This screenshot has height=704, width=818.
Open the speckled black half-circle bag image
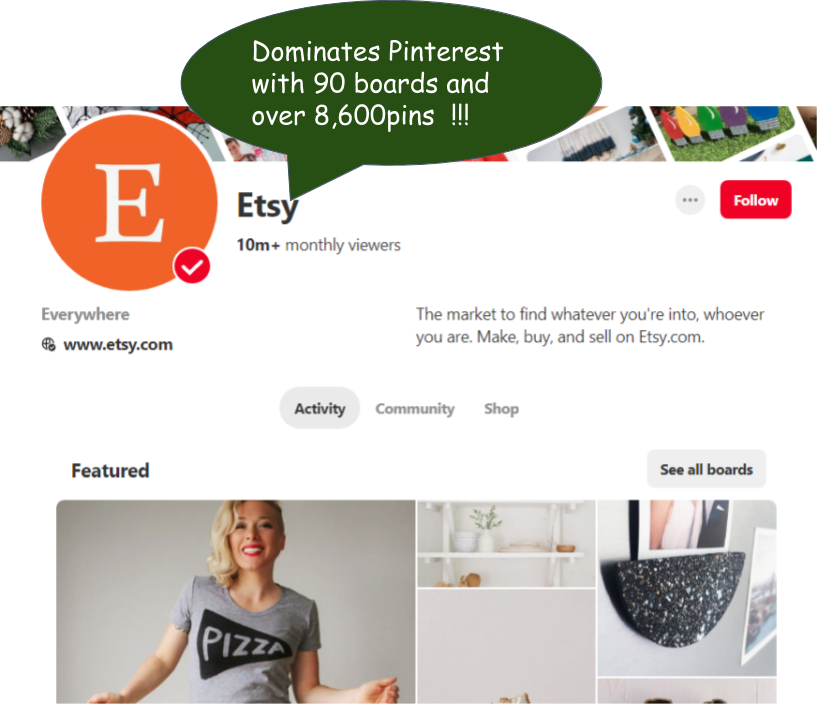point(687,588)
